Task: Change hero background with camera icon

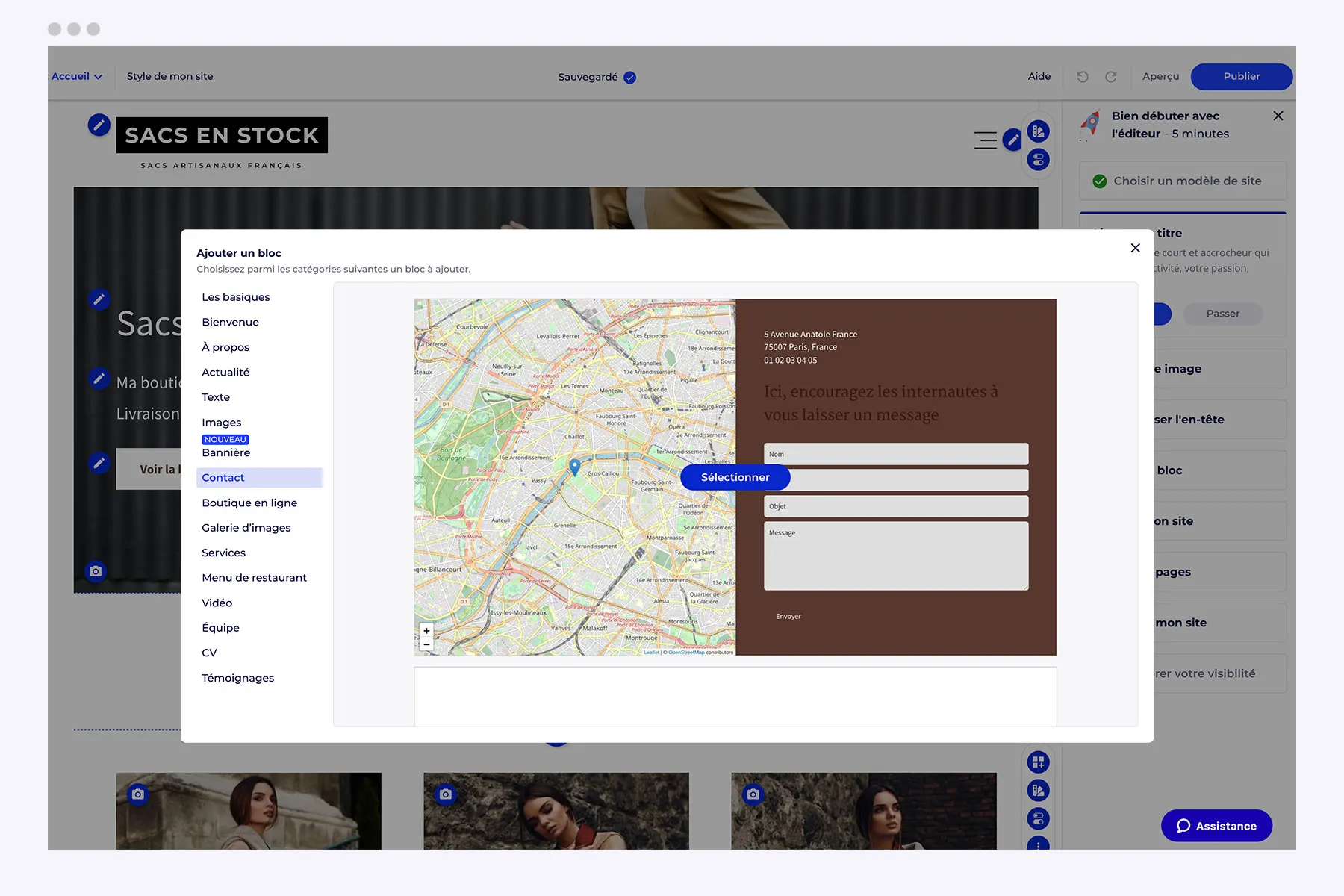Action: [96, 571]
